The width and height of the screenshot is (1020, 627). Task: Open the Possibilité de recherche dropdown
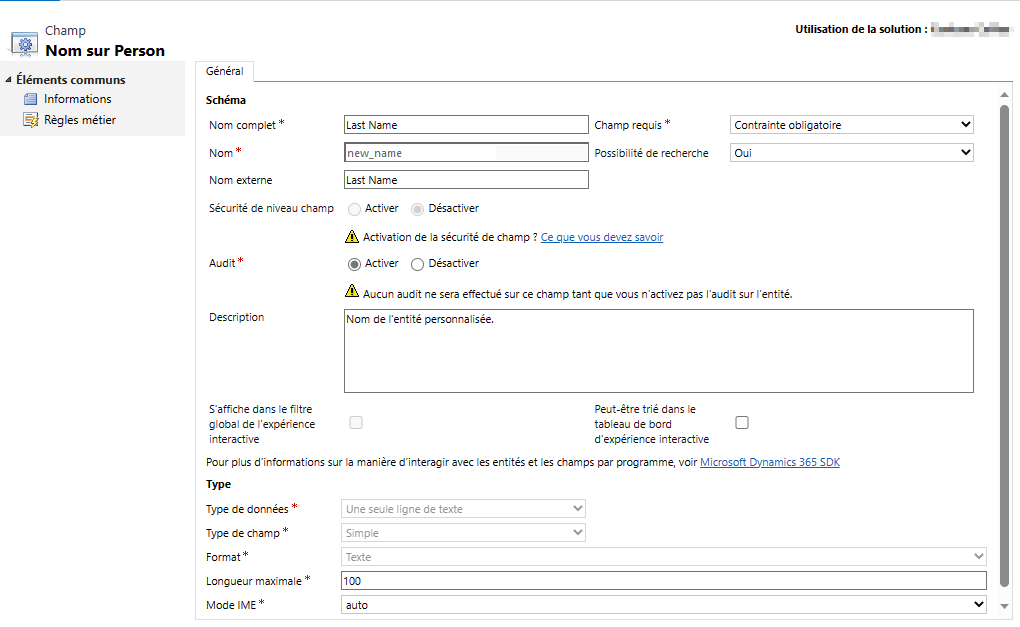(x=852, y=153)
